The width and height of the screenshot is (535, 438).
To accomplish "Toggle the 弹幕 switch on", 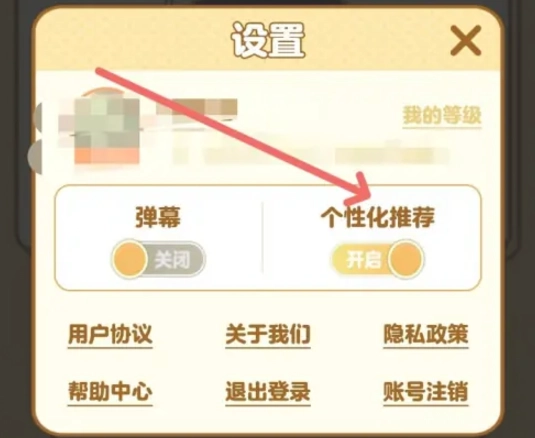I will pos(158,259).
